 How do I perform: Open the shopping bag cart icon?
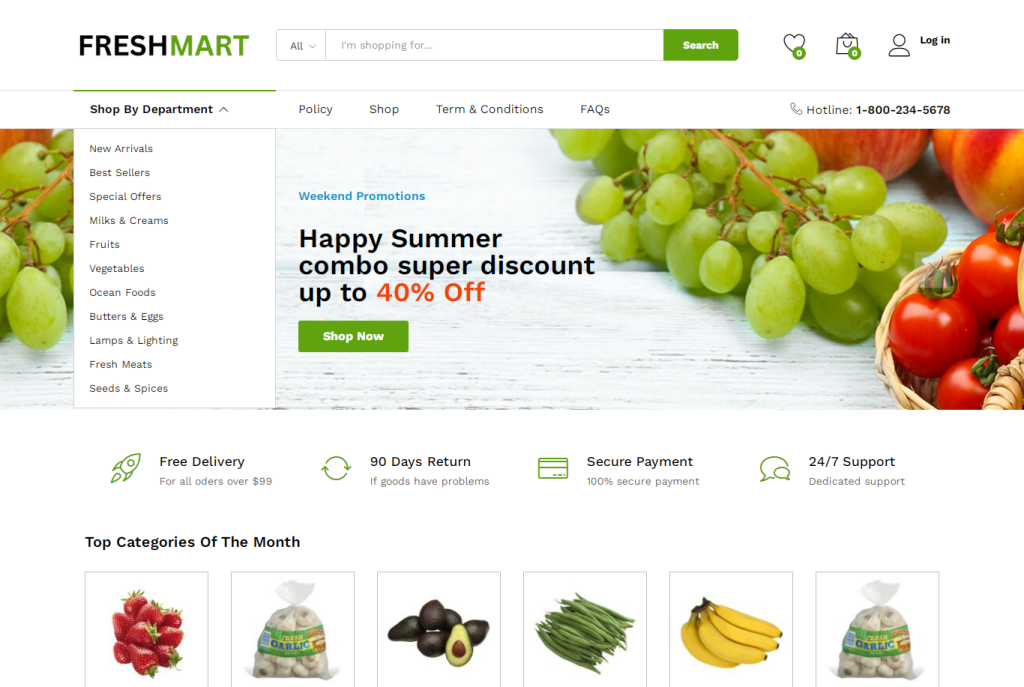pyautogui.click(x=848, y=45)
